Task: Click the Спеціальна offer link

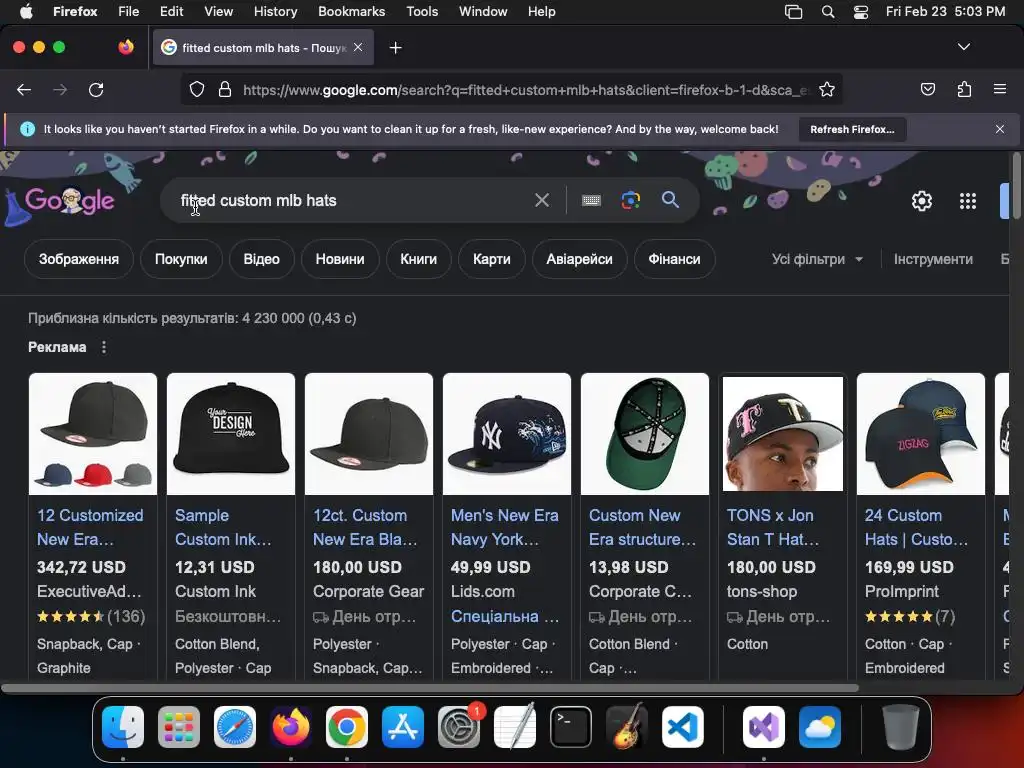Action: [x=505, y=616]
